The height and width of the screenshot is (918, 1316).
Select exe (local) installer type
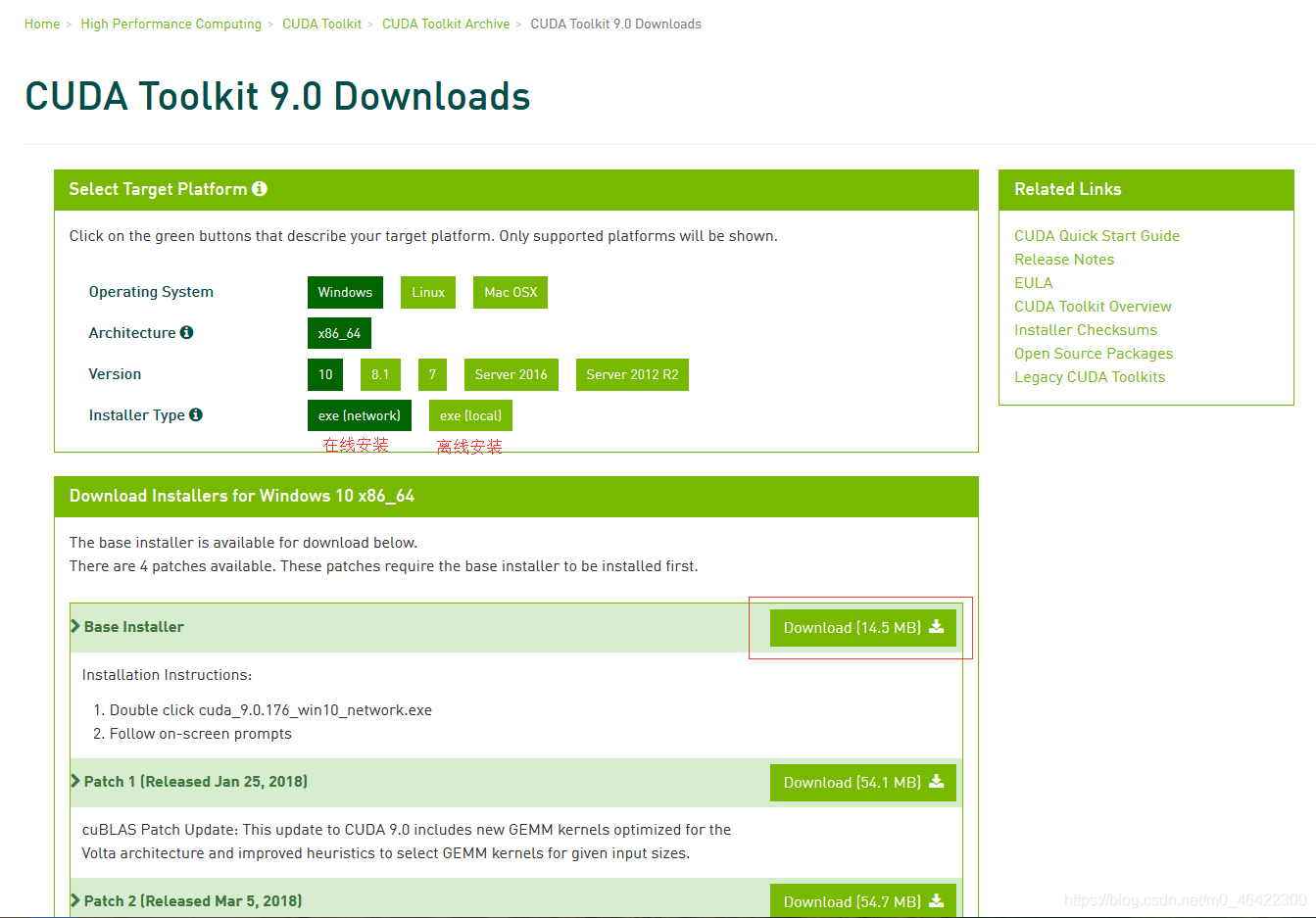(x=470, y=415)
